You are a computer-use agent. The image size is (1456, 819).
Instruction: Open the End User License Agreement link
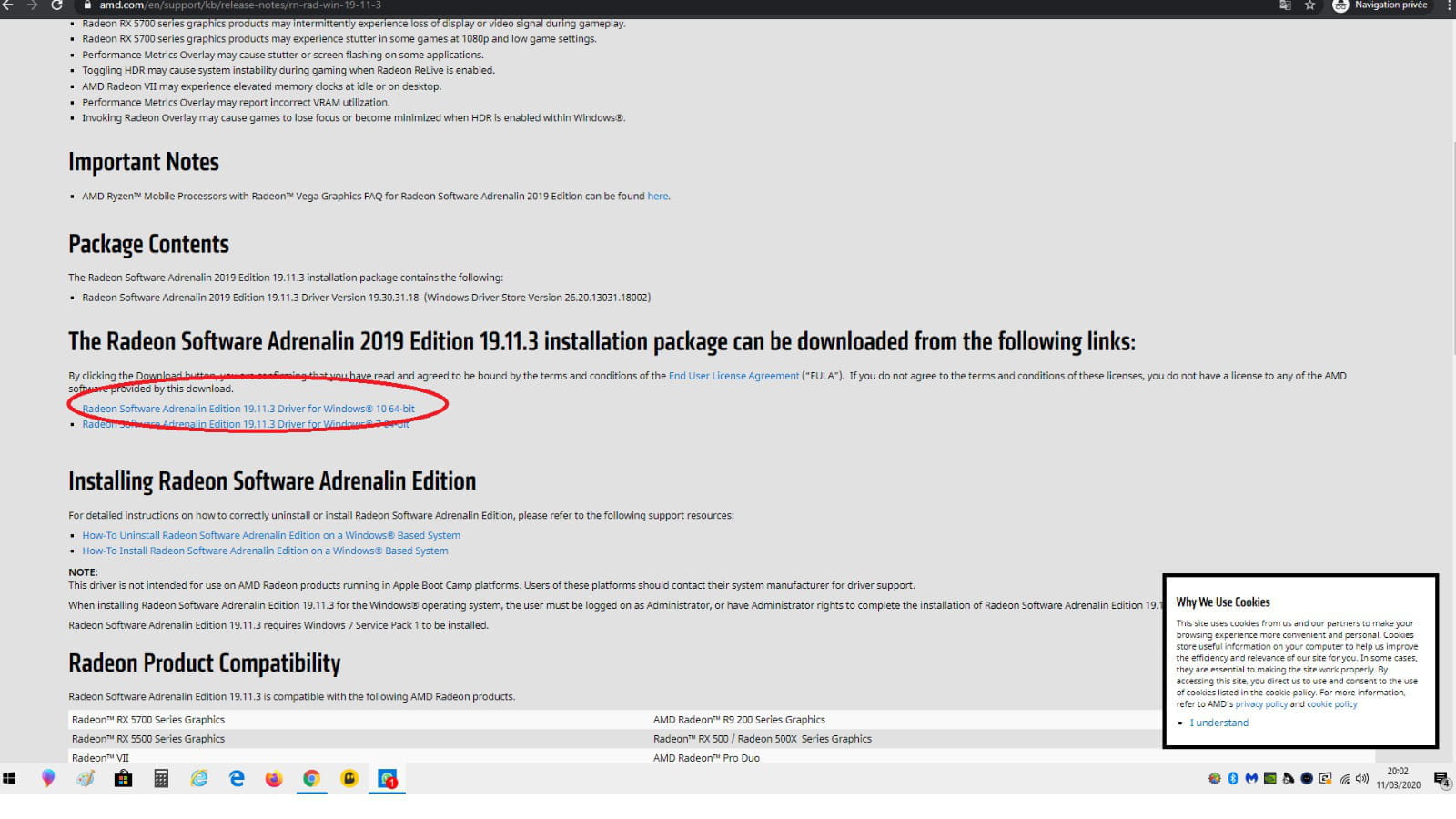pos(733,376)
